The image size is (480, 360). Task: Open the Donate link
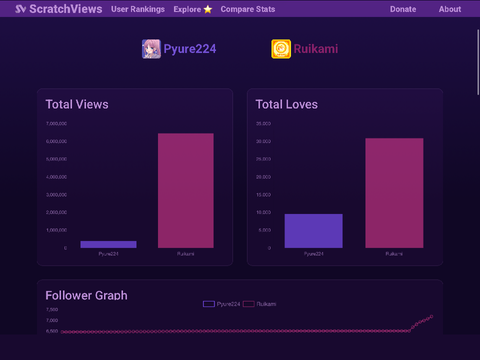[x=403, y=9]
